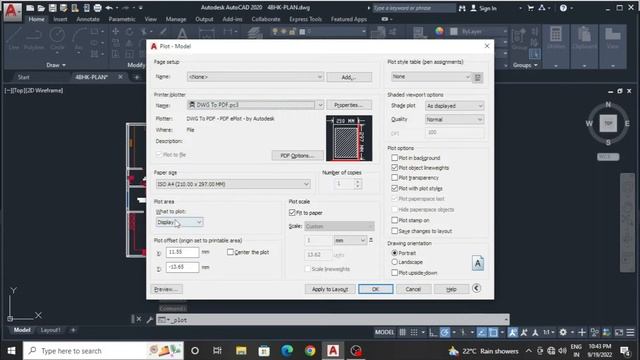
Task: Select the Polyline tool in the Draw panel
Action: coord(34,39)
